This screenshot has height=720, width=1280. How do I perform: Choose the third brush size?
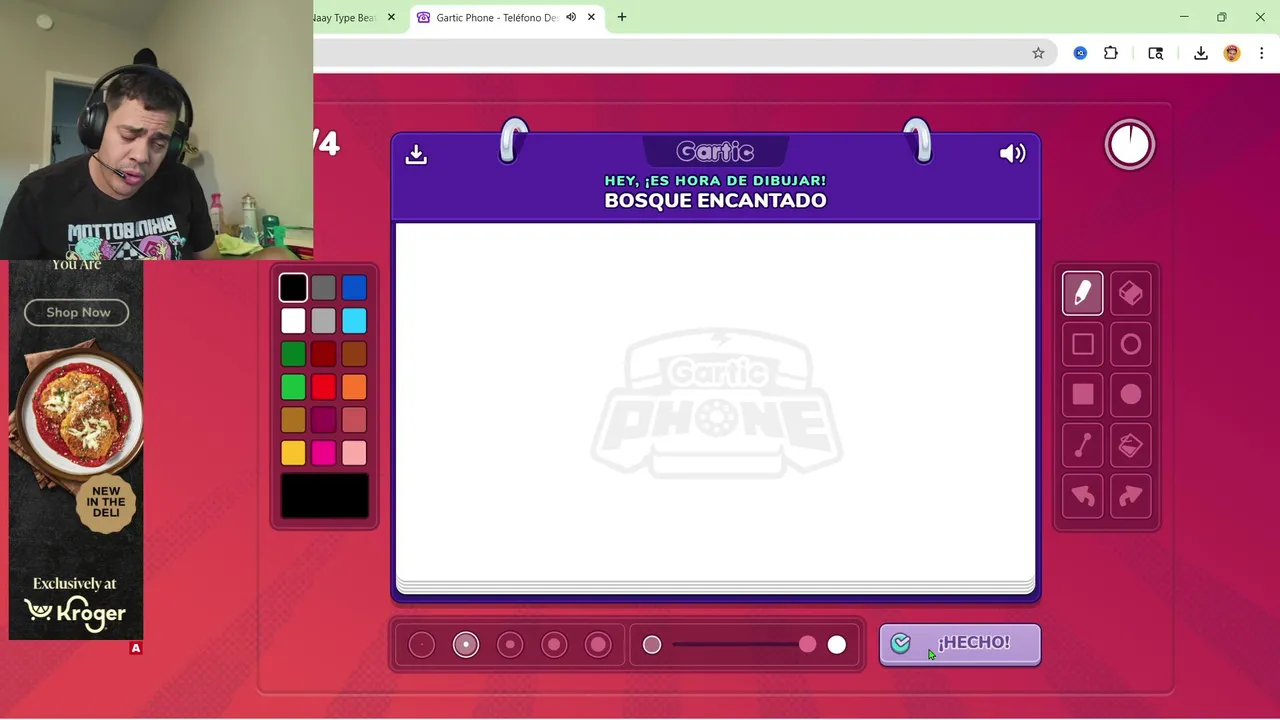pyautogui.click(x=510, y=645)
